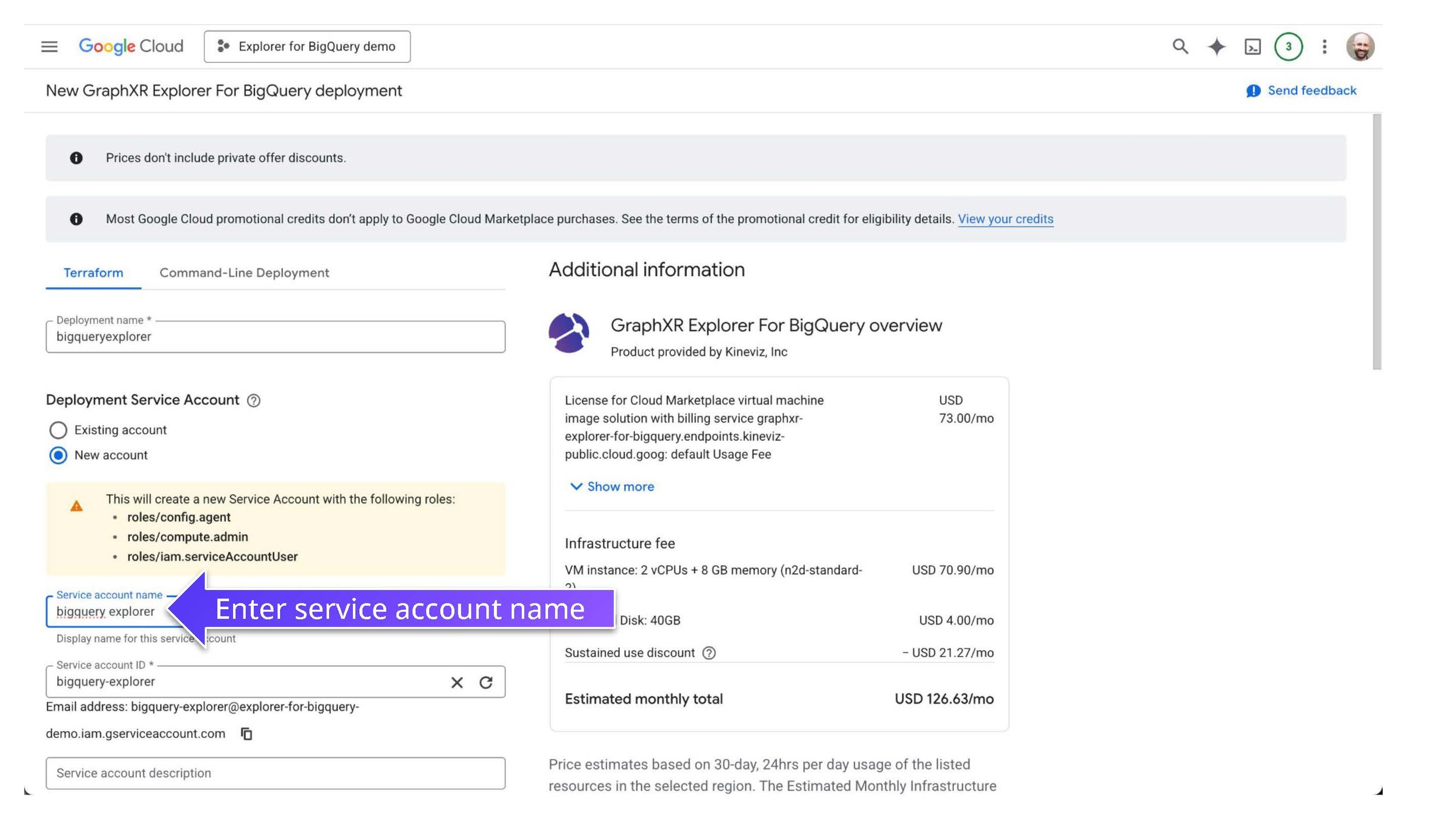Copy the service account email address
1456x819 pixels.
[x=246, y=734]
